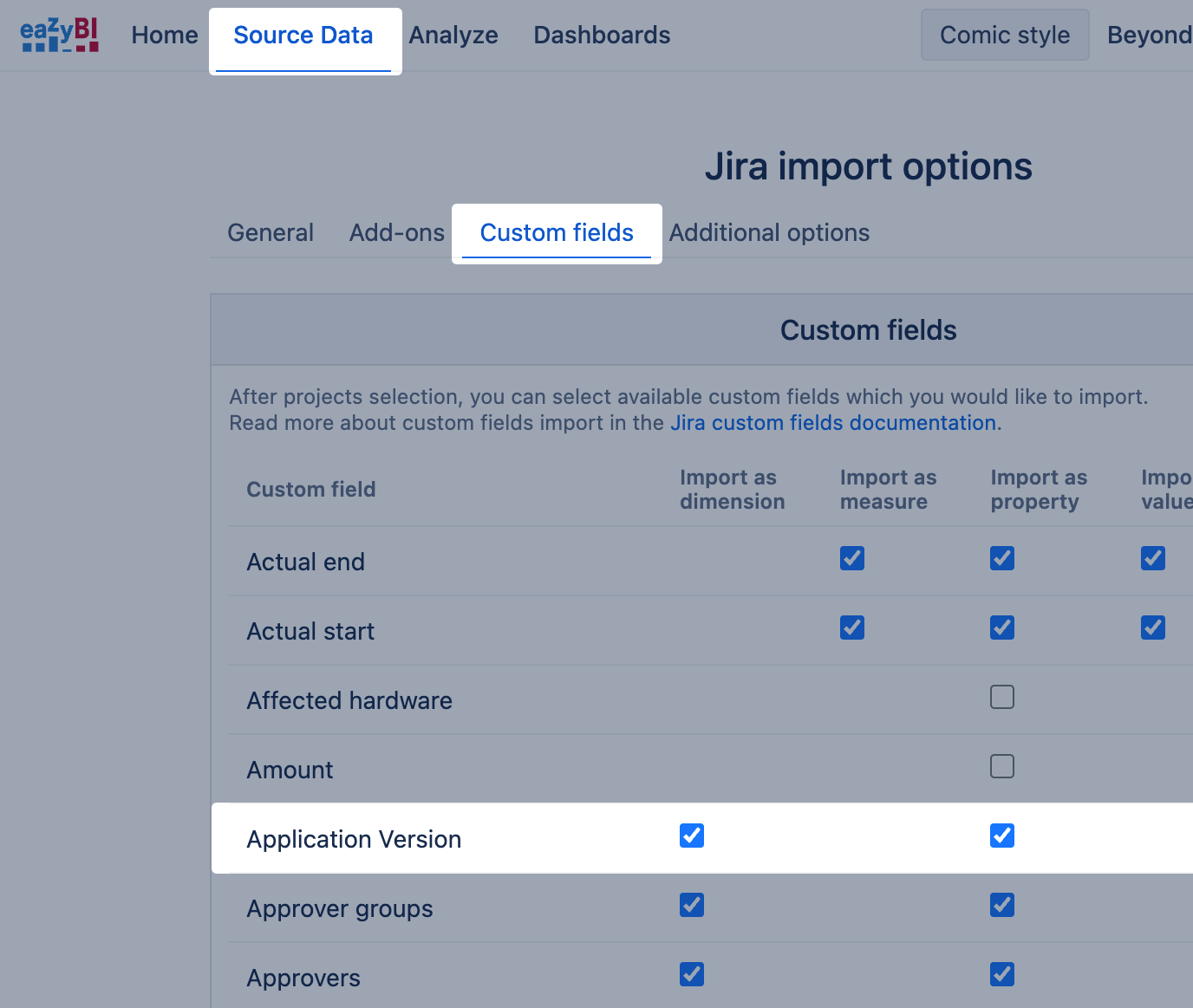
Task: Disable Approvers import as property
Action: [x=1002, y=975]
